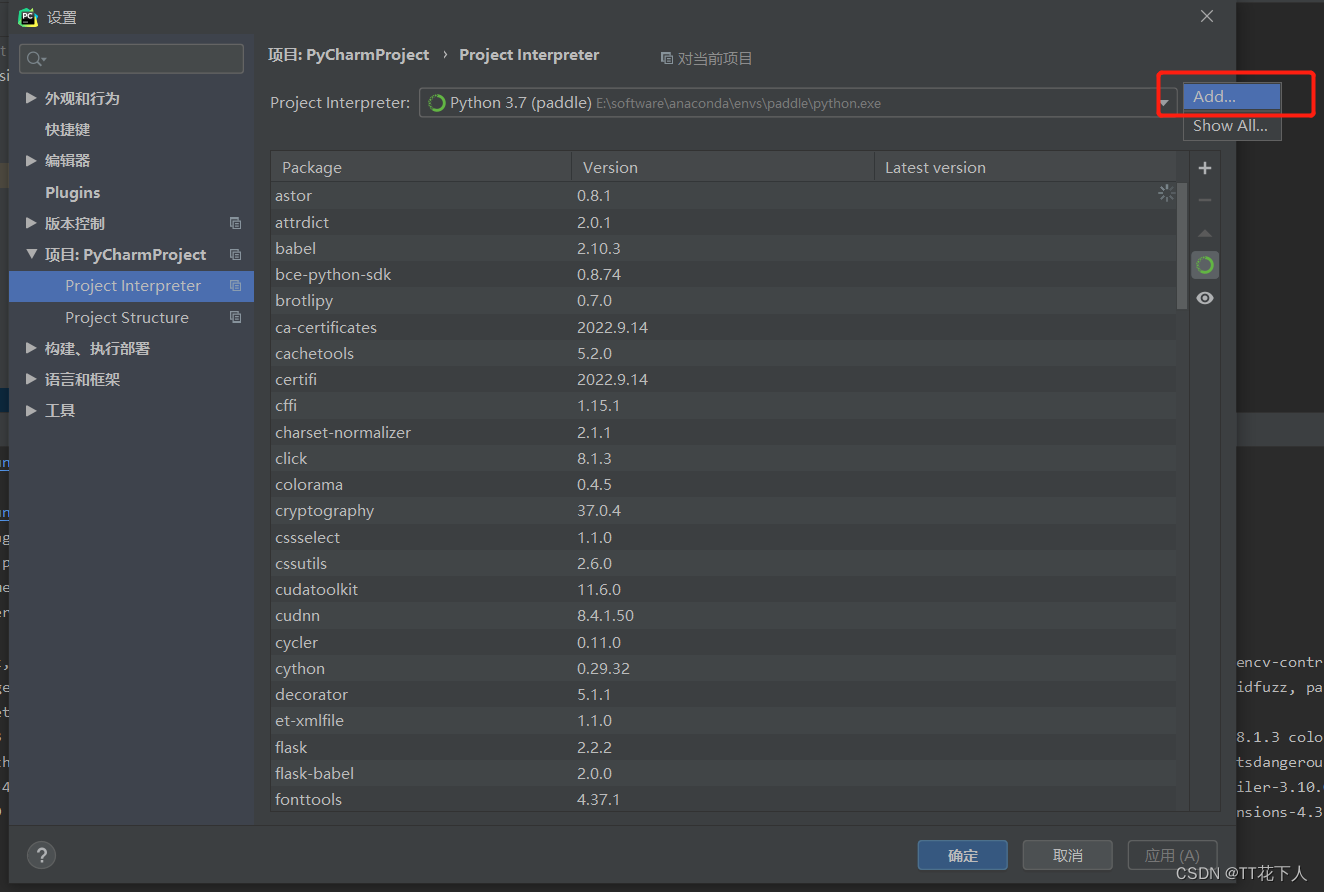Click 项目: PyCharmProject breadcrumb
The height and width of the screenshot is (892, 1324).
(x=348, y=55)
